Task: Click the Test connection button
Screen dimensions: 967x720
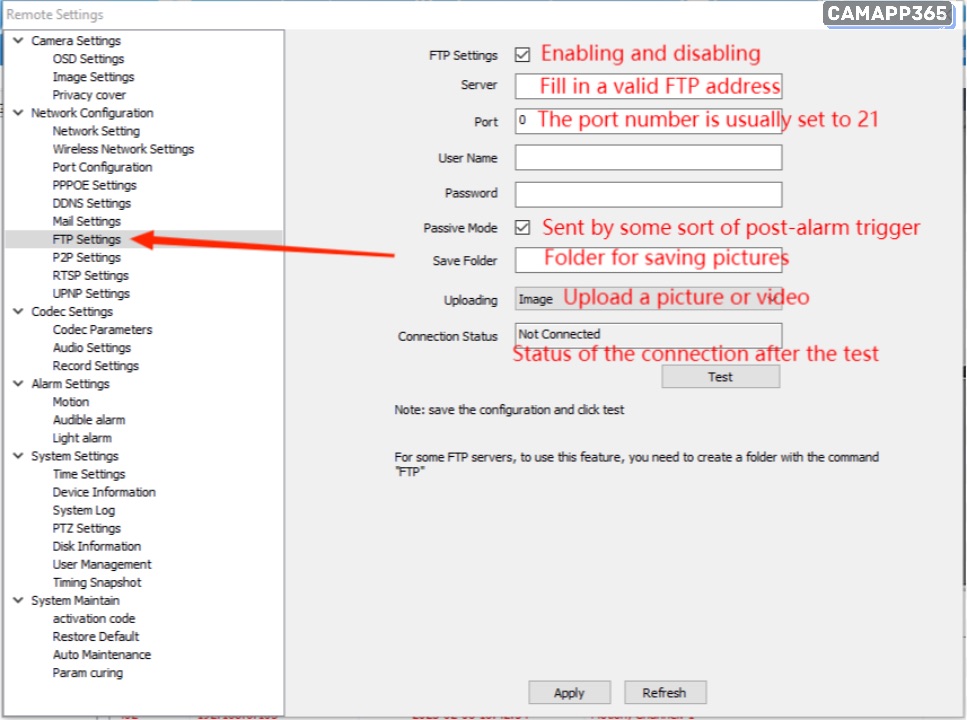Action: 720,377
